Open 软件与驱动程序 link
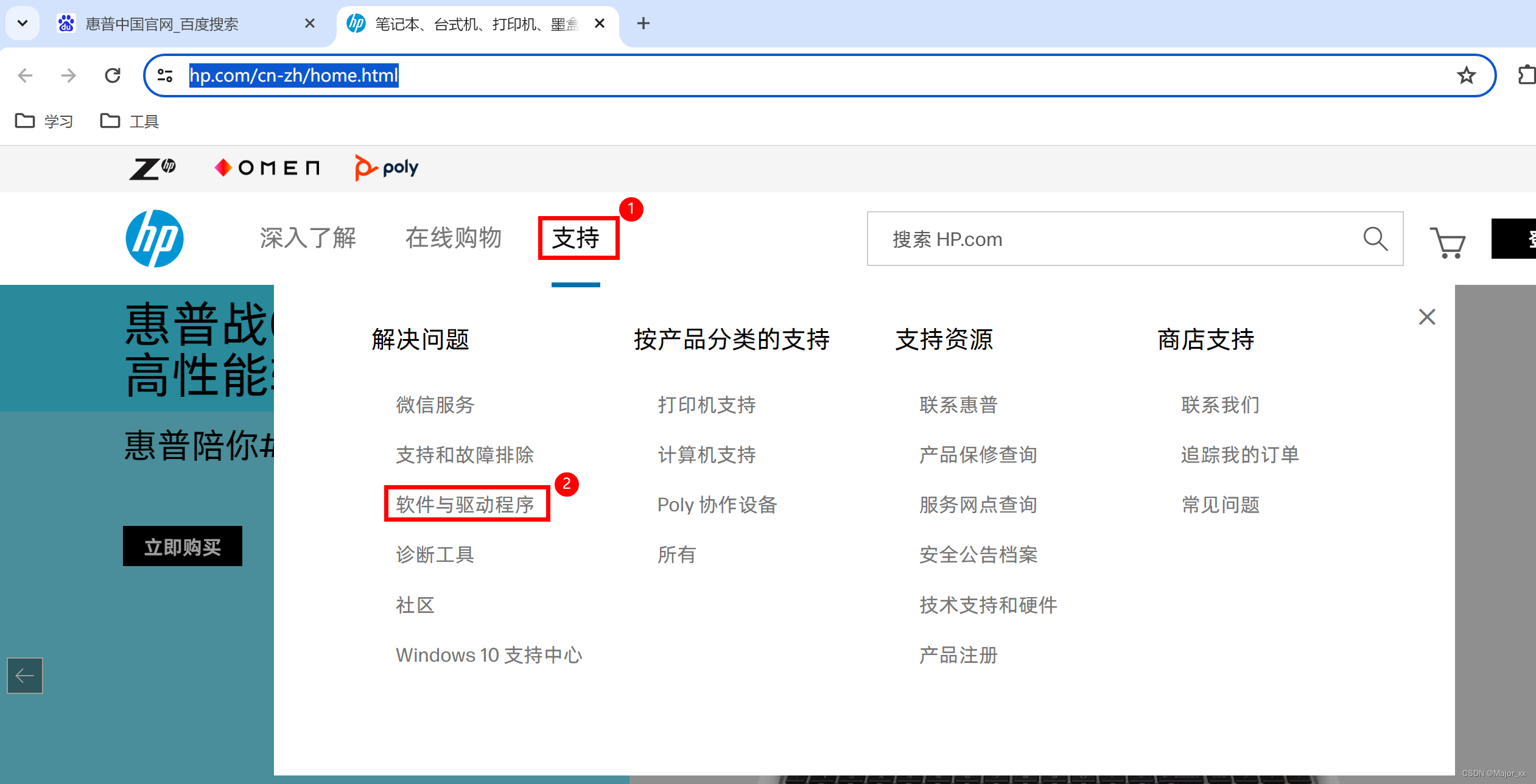Screen dimensions: 1536x784 click(x=465, y=505)
